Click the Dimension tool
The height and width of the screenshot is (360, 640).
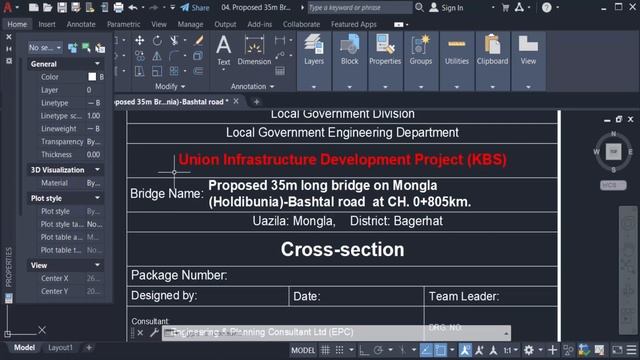tap(254, 51)
